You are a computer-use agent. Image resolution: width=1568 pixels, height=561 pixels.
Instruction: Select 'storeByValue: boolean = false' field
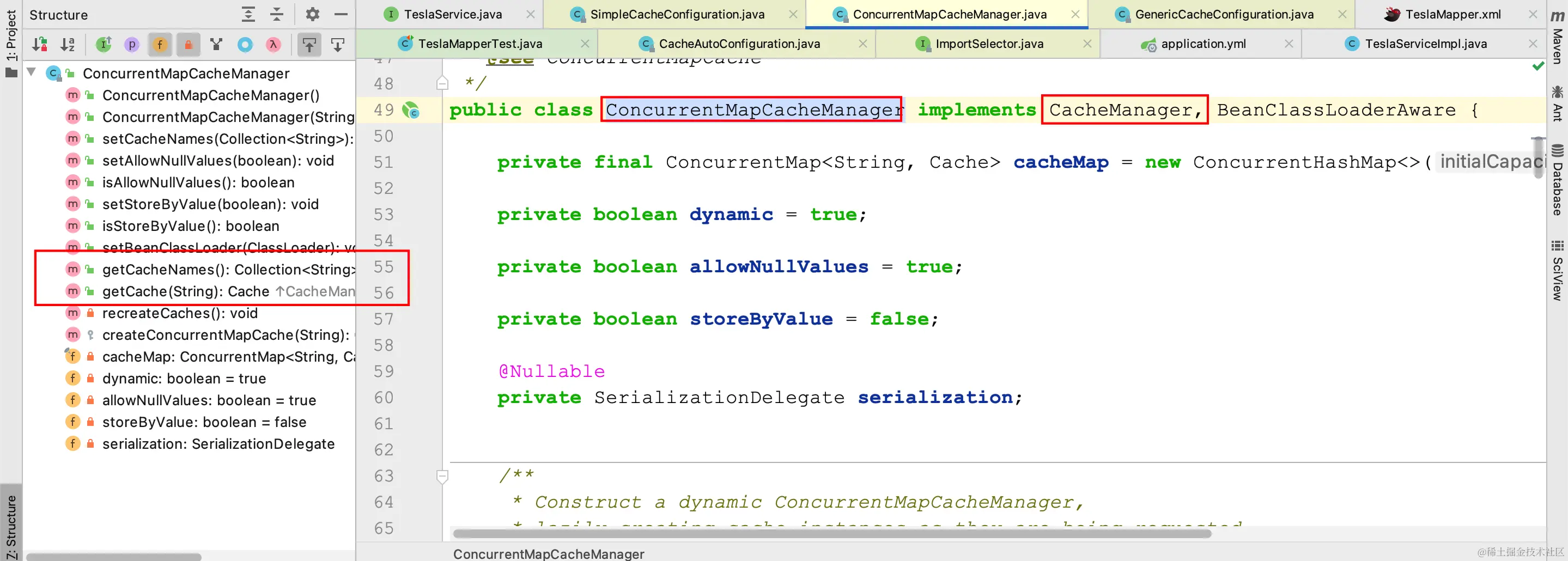point(204,422)
